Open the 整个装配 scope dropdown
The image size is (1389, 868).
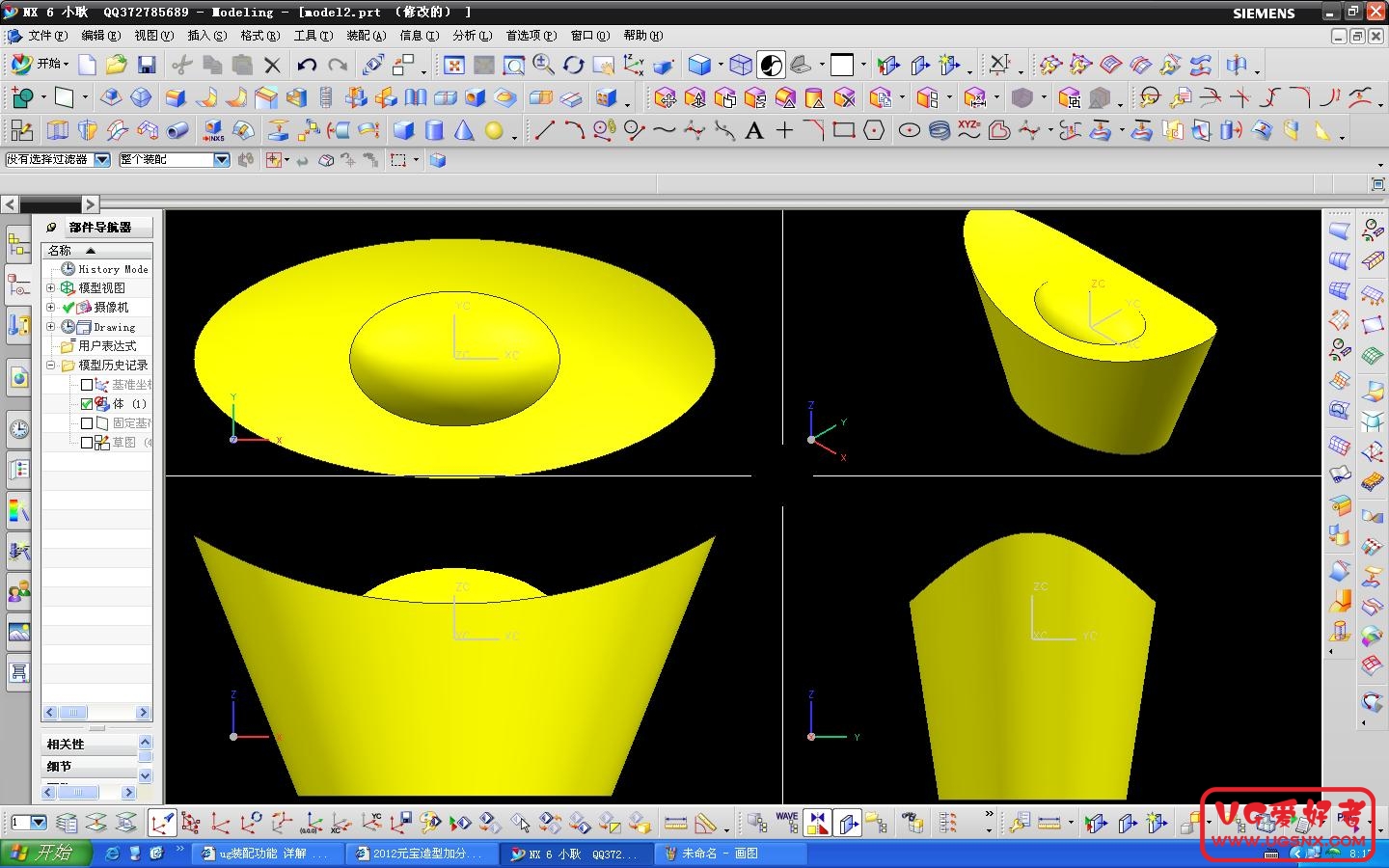[222, 160]
